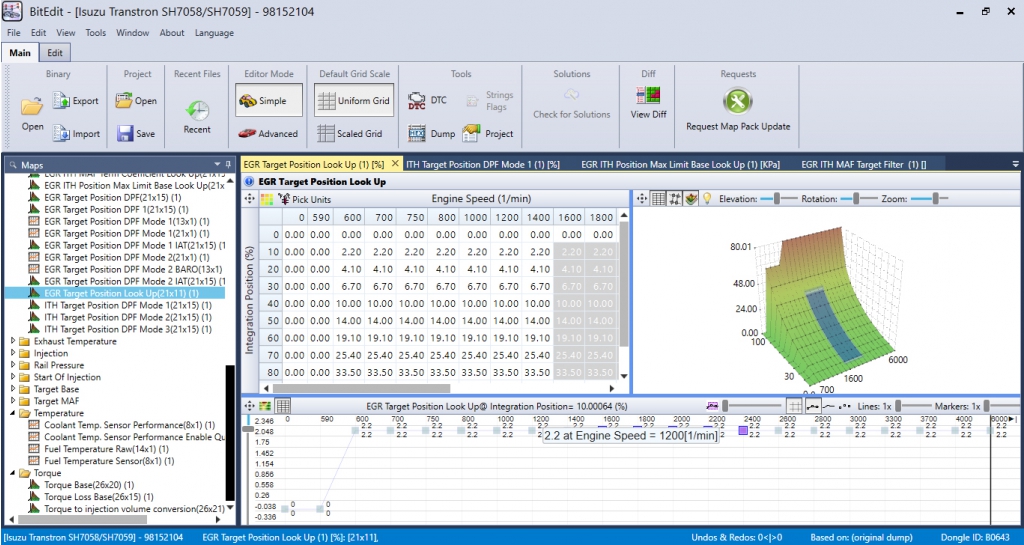1024x545 pixels.
Task: Click the Import binary icon
Action: (x=61, y=133)
